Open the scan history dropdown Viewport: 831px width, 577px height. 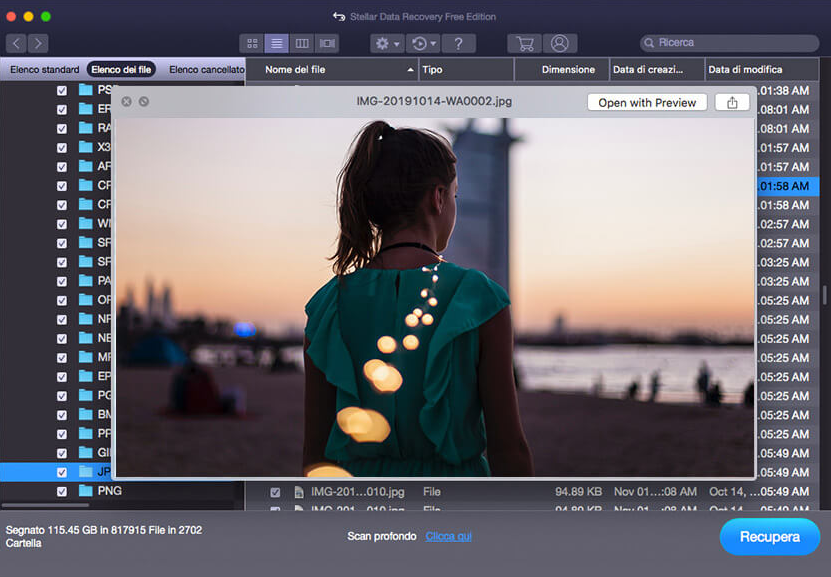pos(423,43)
